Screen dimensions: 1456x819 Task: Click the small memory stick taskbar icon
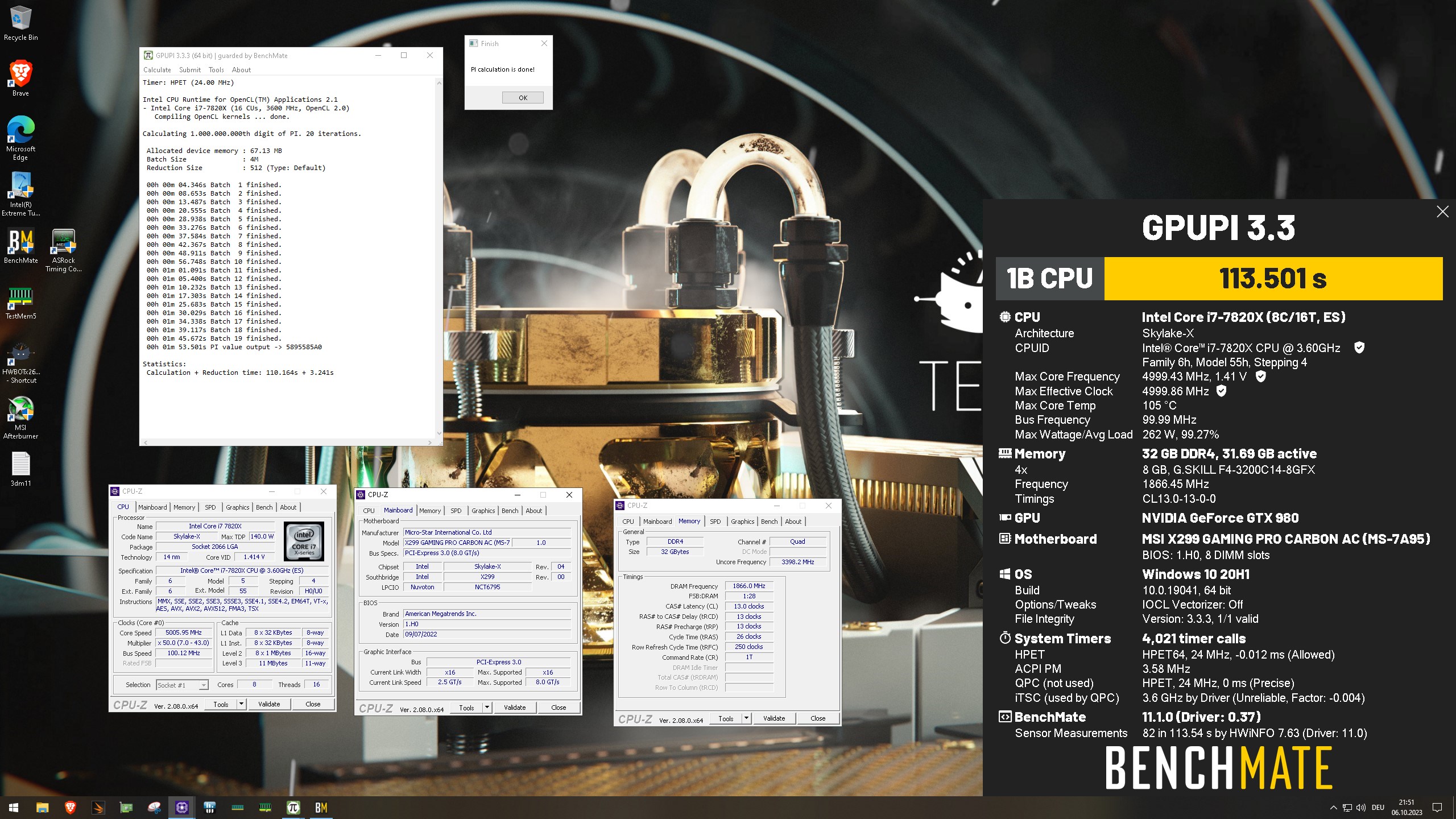point(238,807)
